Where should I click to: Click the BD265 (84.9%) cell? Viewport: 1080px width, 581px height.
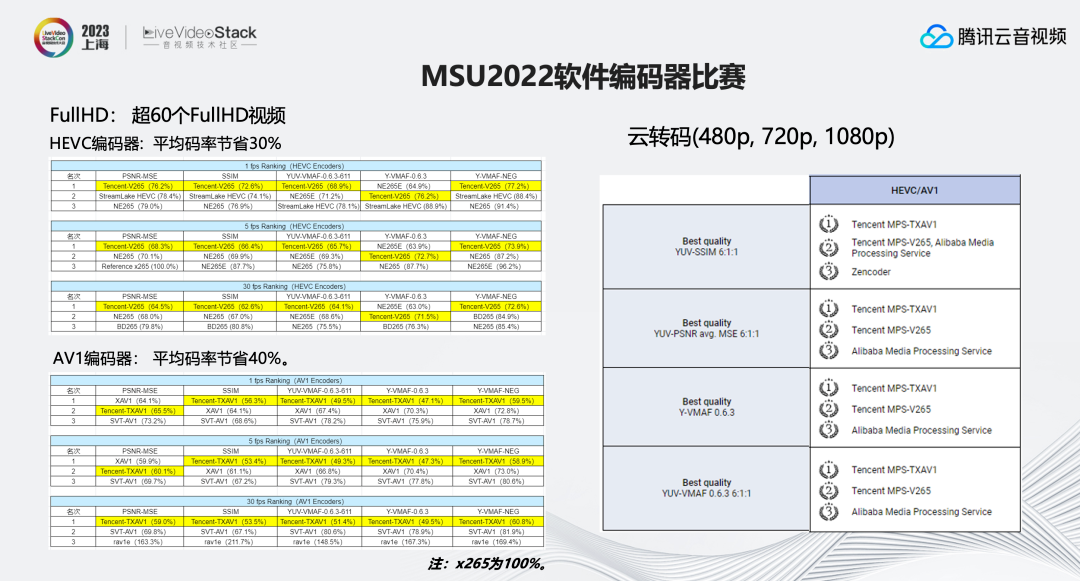[494, 317]
